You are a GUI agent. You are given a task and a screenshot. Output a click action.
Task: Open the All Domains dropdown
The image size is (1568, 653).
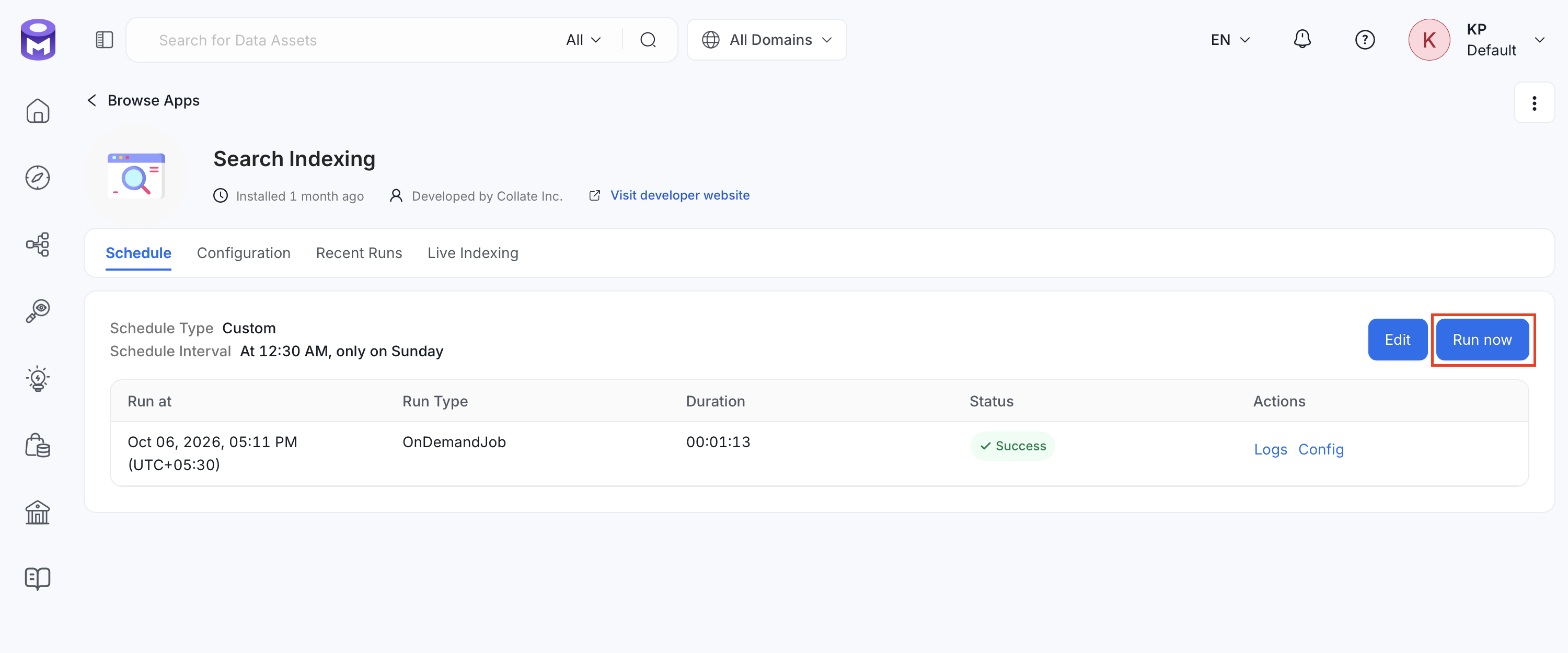(x=766, y=40)
